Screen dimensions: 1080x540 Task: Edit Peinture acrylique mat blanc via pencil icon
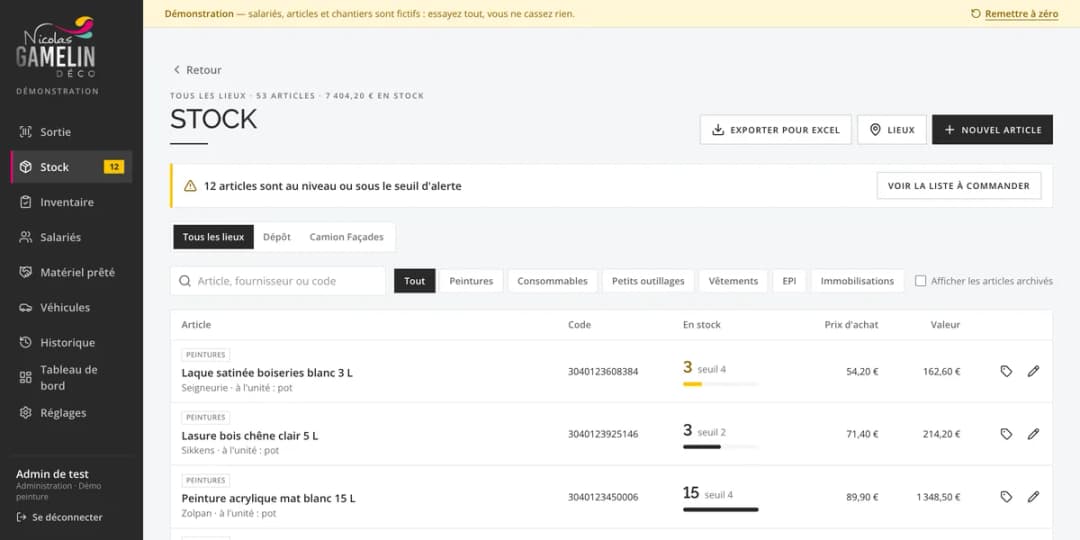click(1033, 497)
